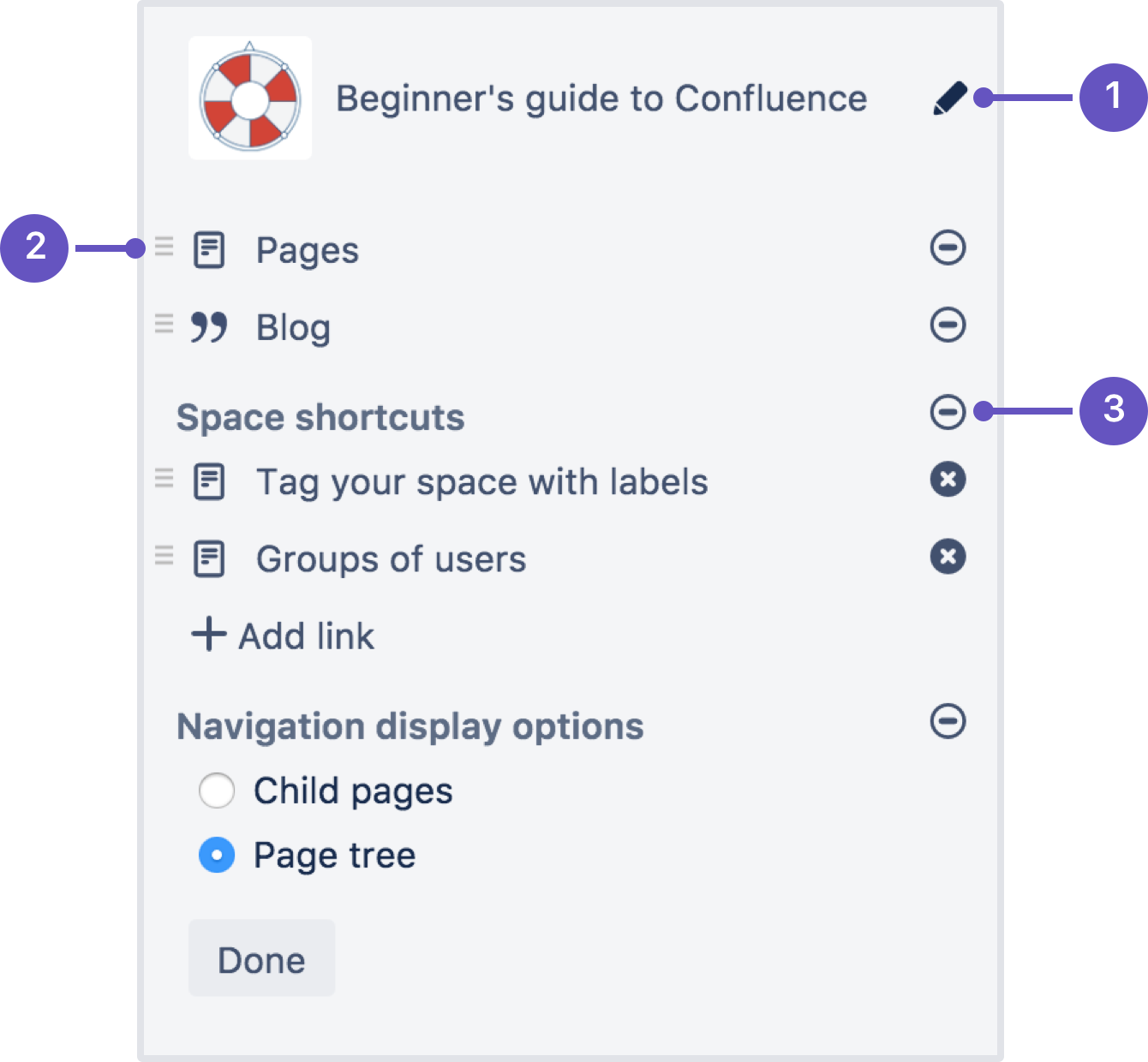
Task: Click the drag handle beside Blog
Action: (x=164, y=325)
